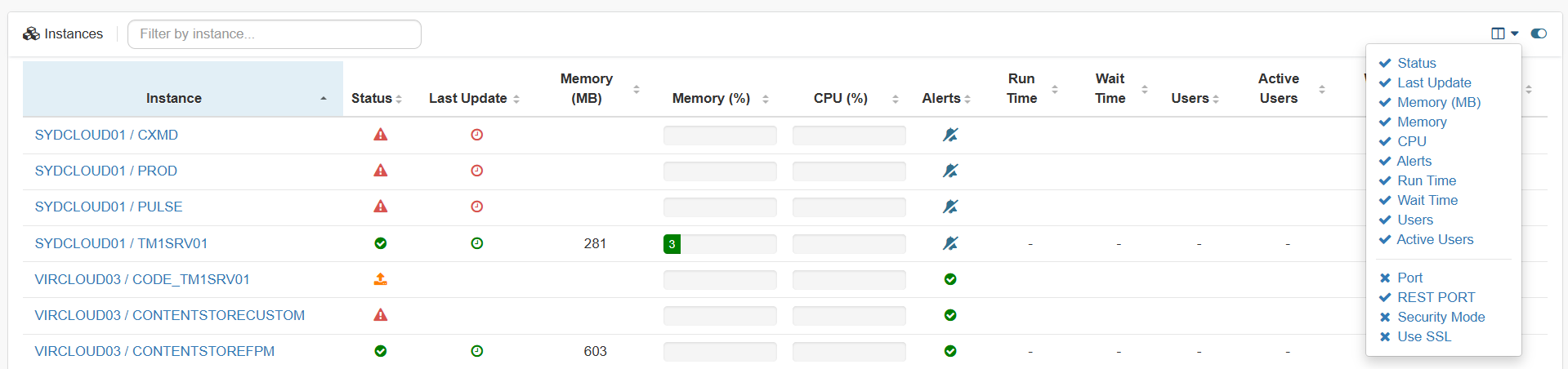The image size is (1568, 369).
Task: Open the SYDCLOUD01 / CXMD instance link
Action: pos(106,135)
